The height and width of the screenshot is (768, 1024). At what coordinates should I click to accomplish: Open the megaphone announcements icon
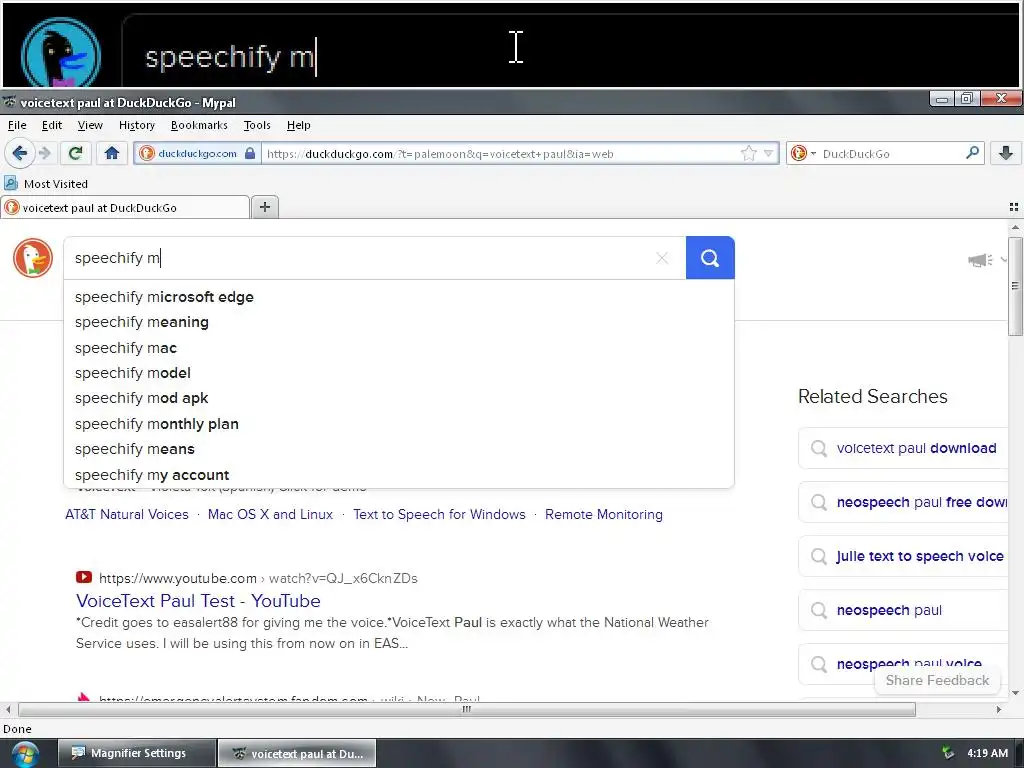[x=980, y=260]
